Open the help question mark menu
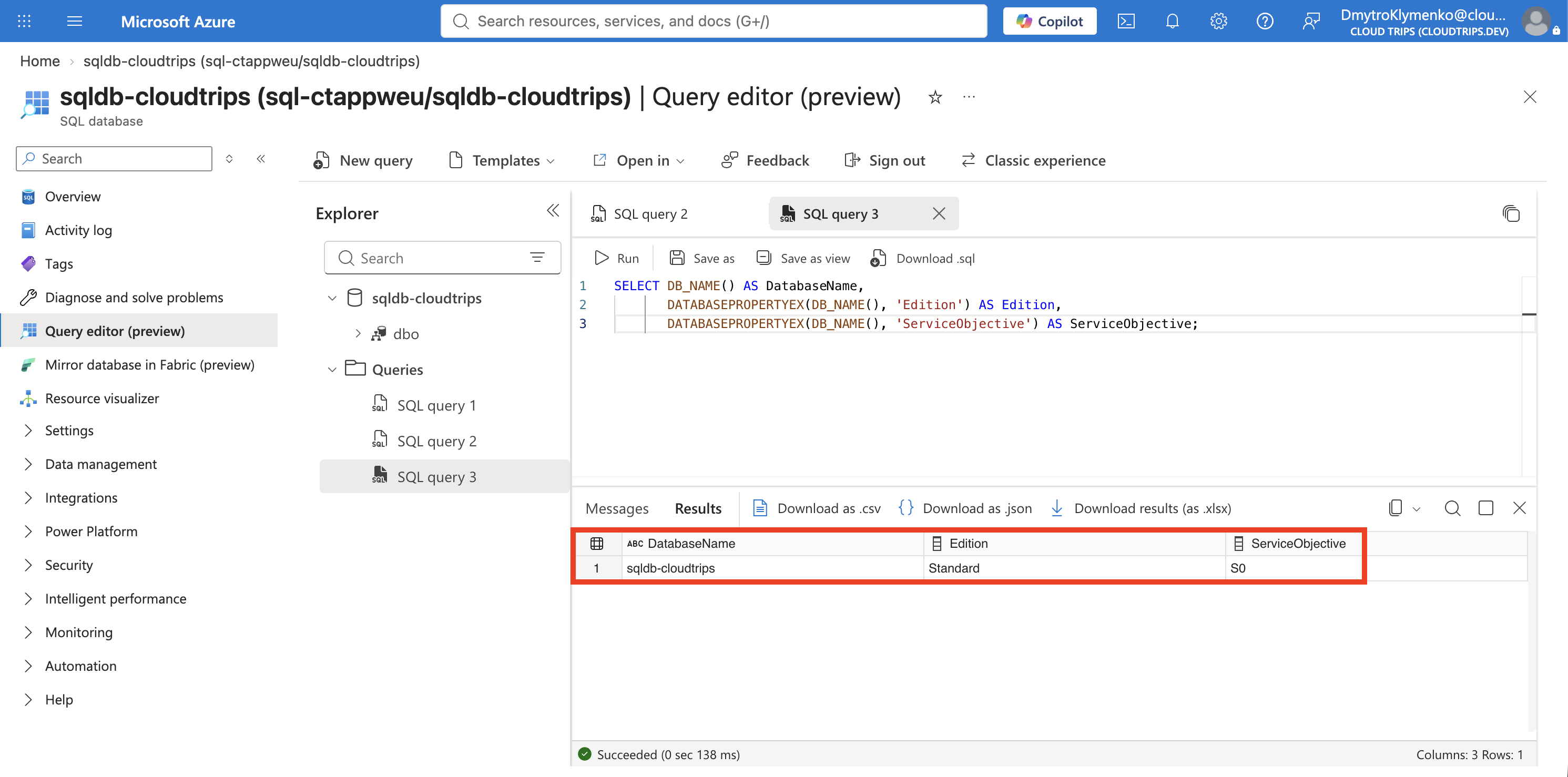The width and height of the screenshot is (1568, 777). (1264, 22)
